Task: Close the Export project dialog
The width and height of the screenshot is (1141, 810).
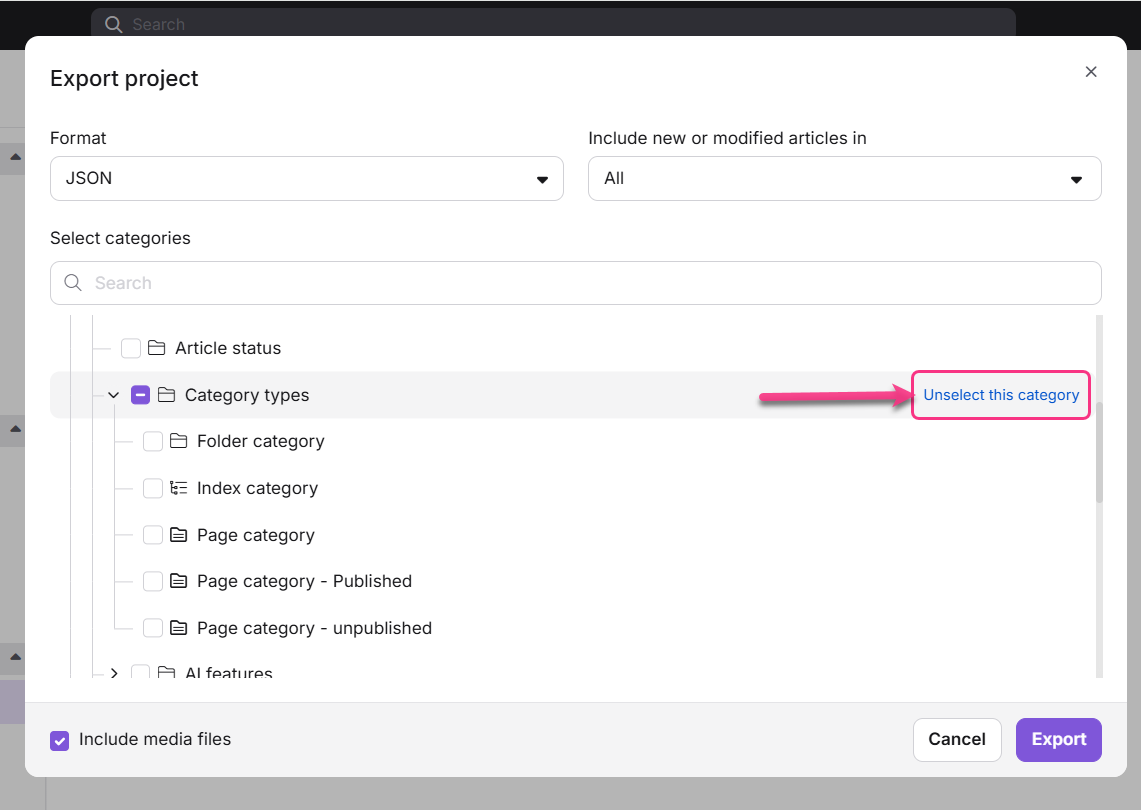Action: click(1090, 71)
